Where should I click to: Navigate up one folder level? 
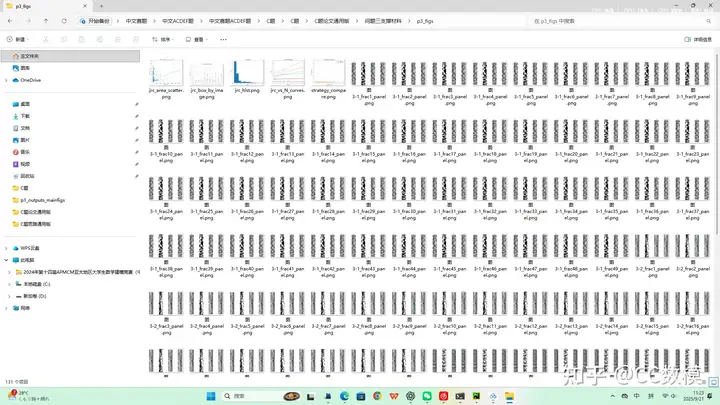pyautogui.click(x=46, y=21)
